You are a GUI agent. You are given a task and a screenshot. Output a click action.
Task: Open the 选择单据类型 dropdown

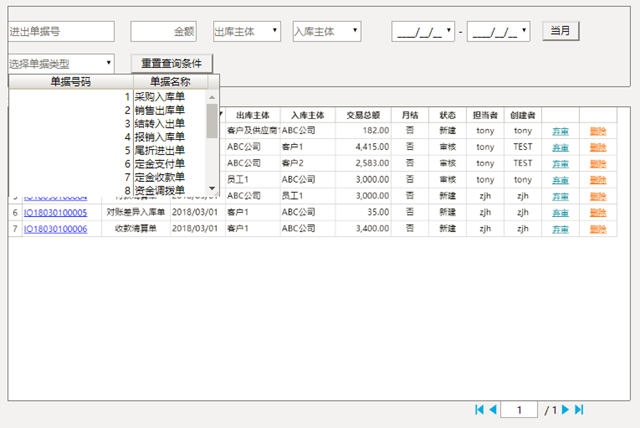click(109, 63)
